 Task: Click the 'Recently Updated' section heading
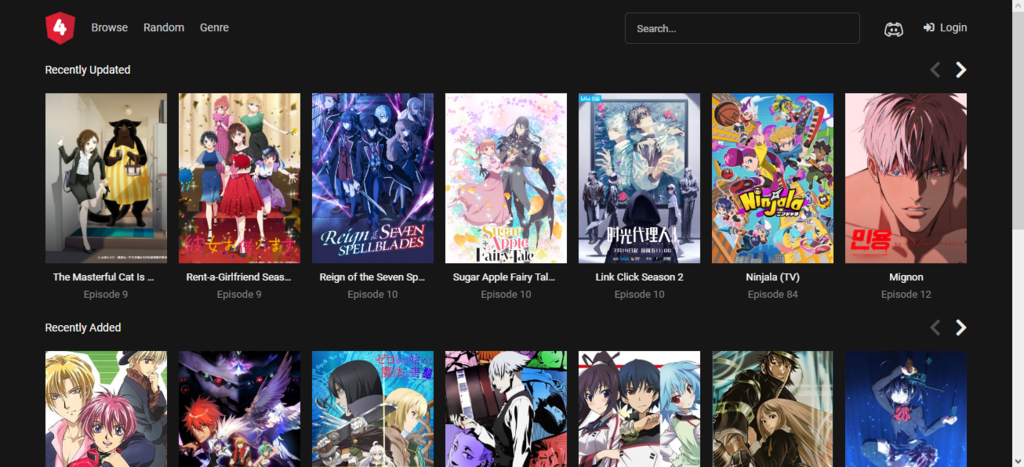[88, 70]
